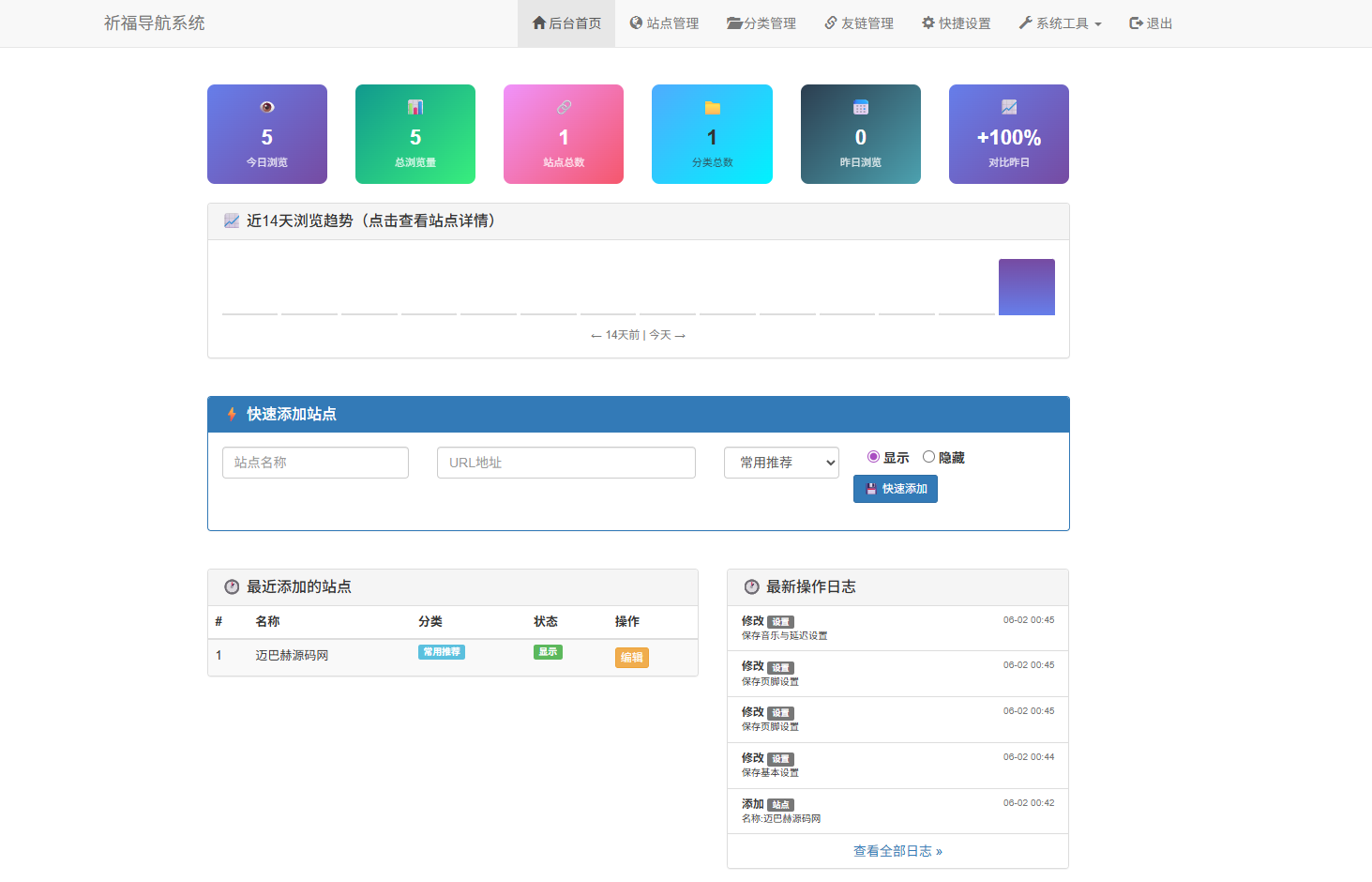This screenshot has width=1372, height=882.
Task: Open the 昨日浏览 stat card
Action: coord(861,134)
